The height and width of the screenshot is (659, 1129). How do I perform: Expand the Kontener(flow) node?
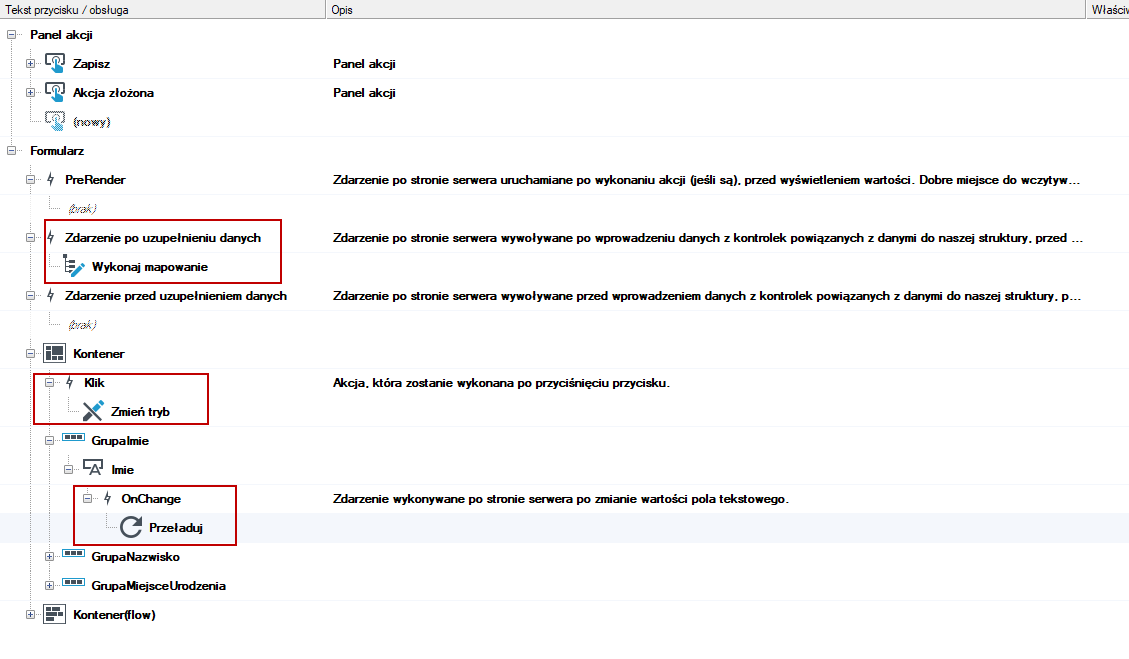tap(30, 614)
